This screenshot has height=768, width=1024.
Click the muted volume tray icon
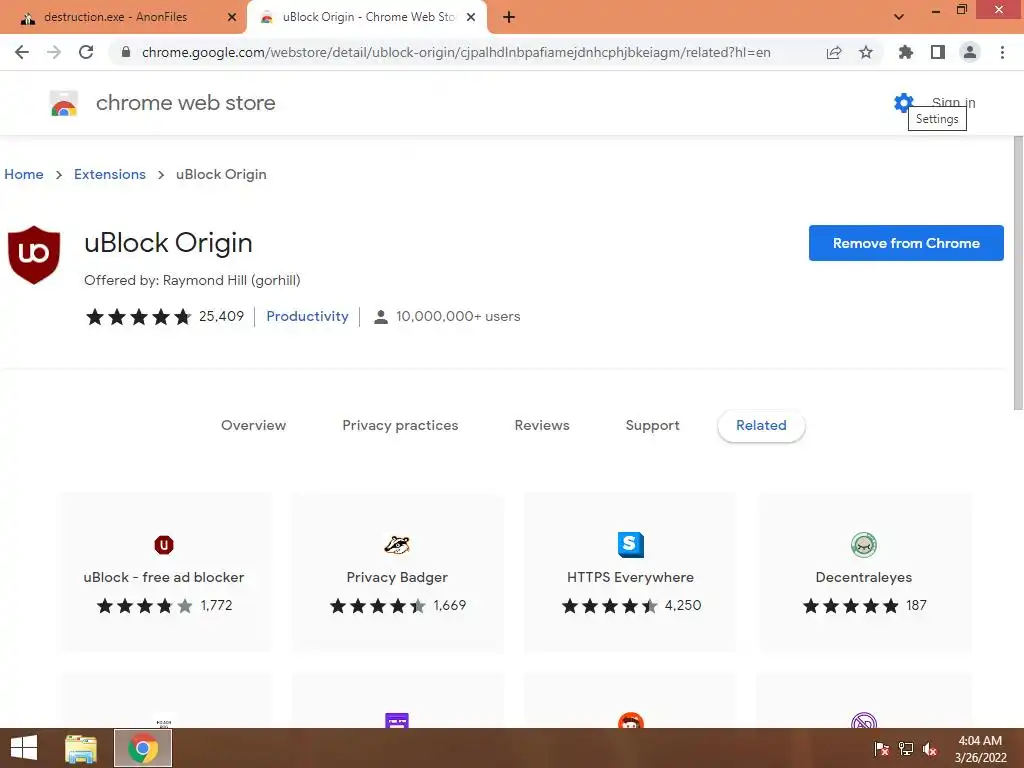(930, 749)
